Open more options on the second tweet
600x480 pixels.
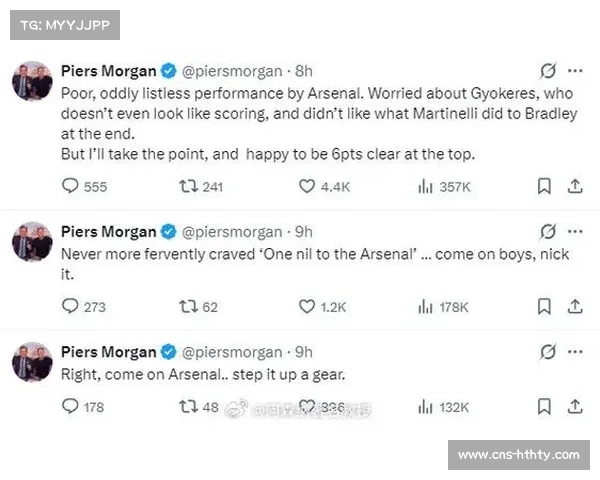(x=576, y=231)
